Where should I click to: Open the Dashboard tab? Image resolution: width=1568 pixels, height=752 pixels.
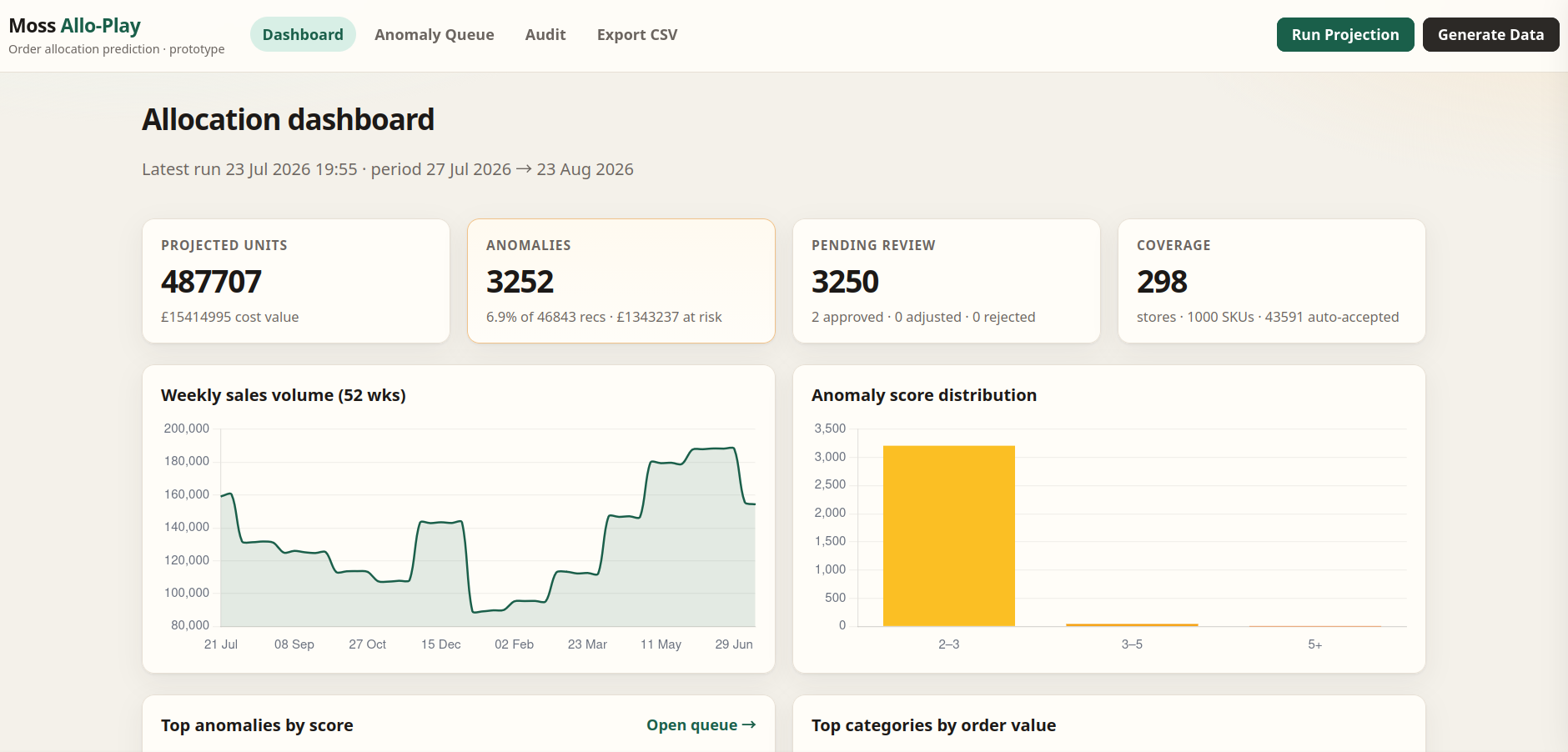point(303,34)
